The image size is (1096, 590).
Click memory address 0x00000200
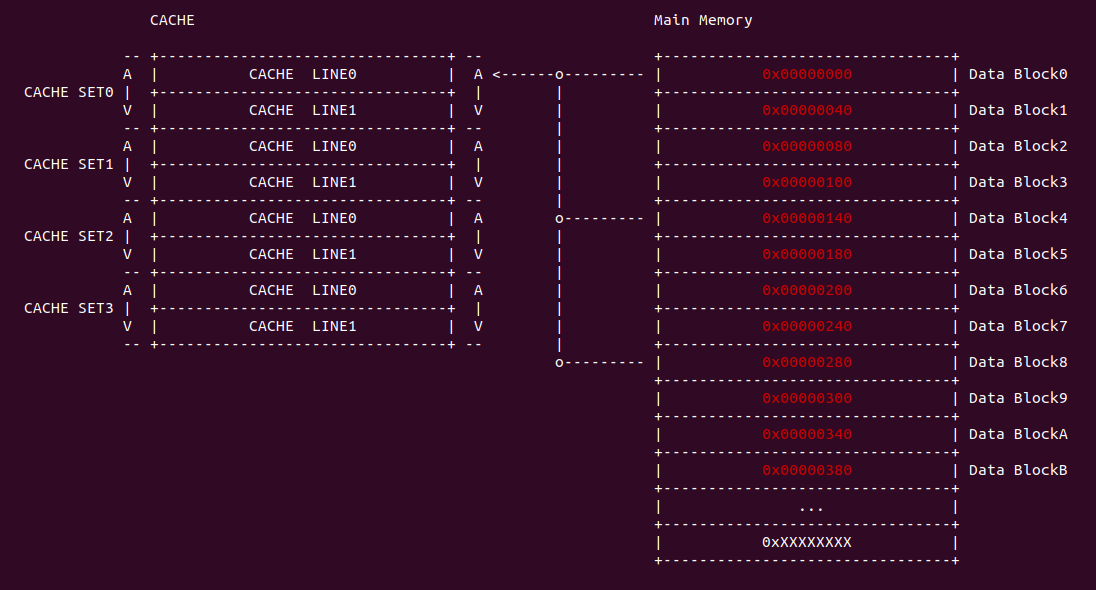point(807,290)
